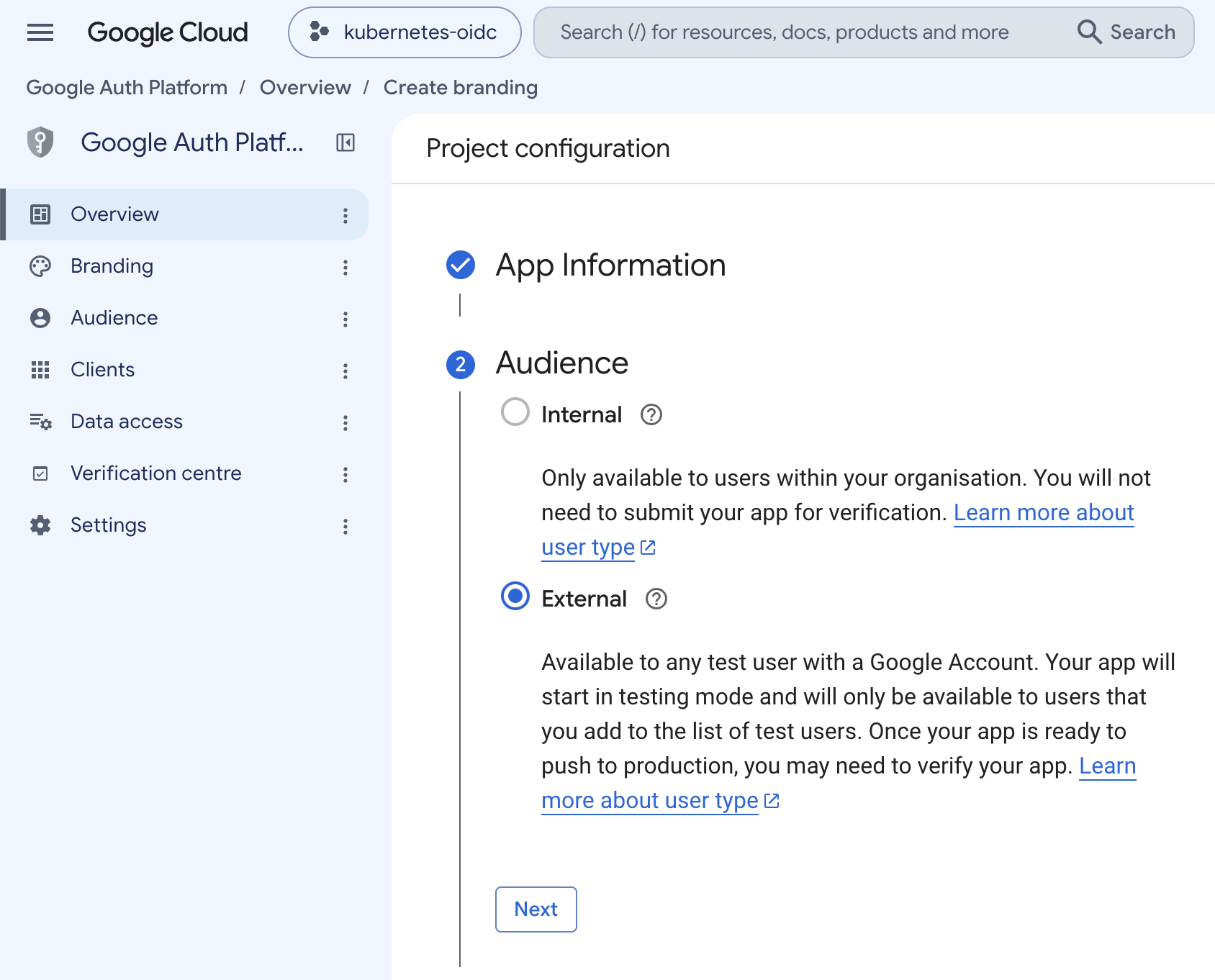Screen dimensions: 1215x980
Task: Click the Verification centre checkbox icon
Action: [40, 473]
